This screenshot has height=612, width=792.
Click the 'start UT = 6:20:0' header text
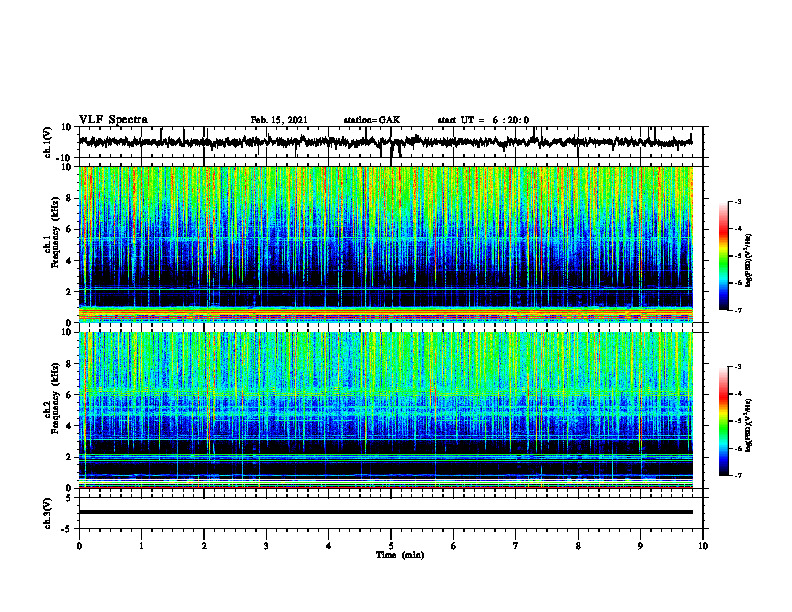tap(483, 120)
